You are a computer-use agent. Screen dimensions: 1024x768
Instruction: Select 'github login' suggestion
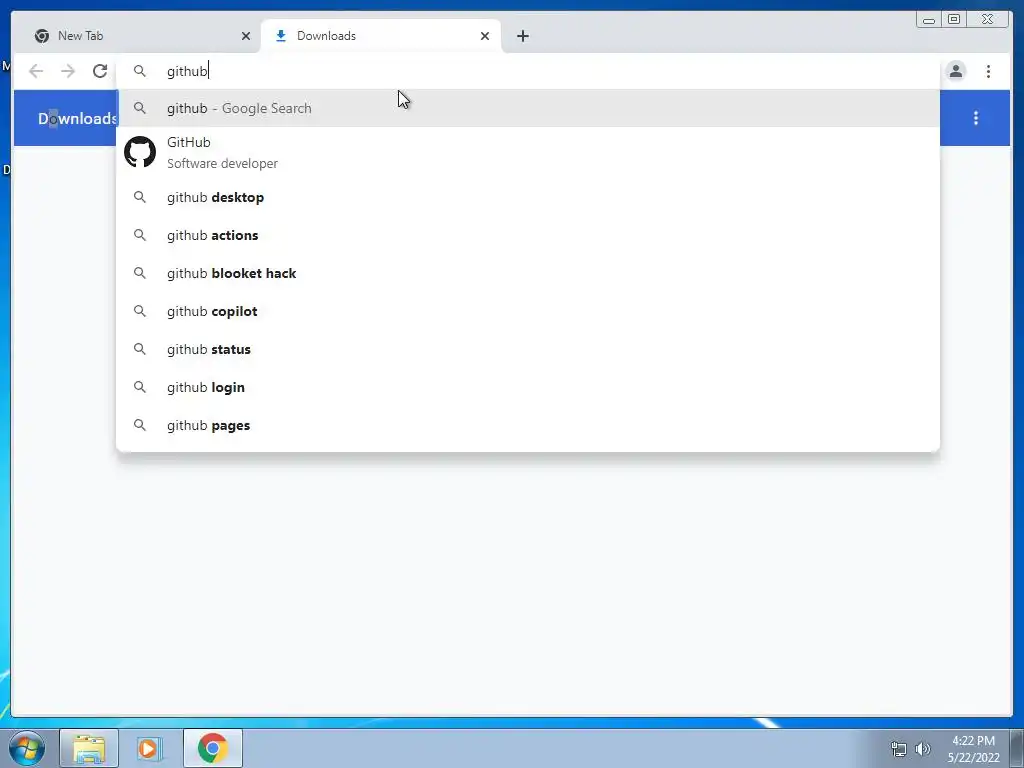528,387
